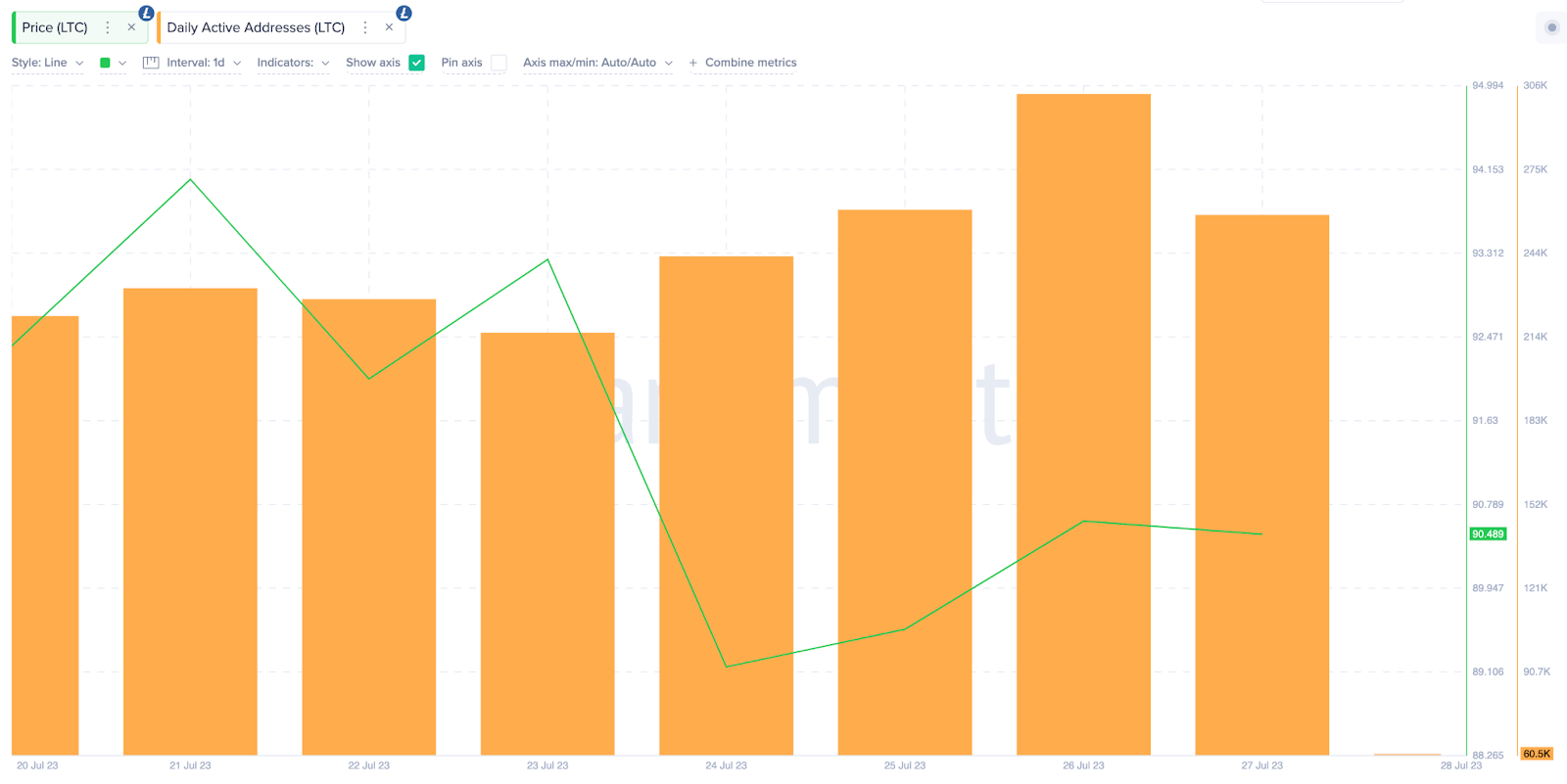The image size is (1567, 784).
Task: Enable the Pin axis checkbox
Action: pyautogui.click(x=499, y=63)
